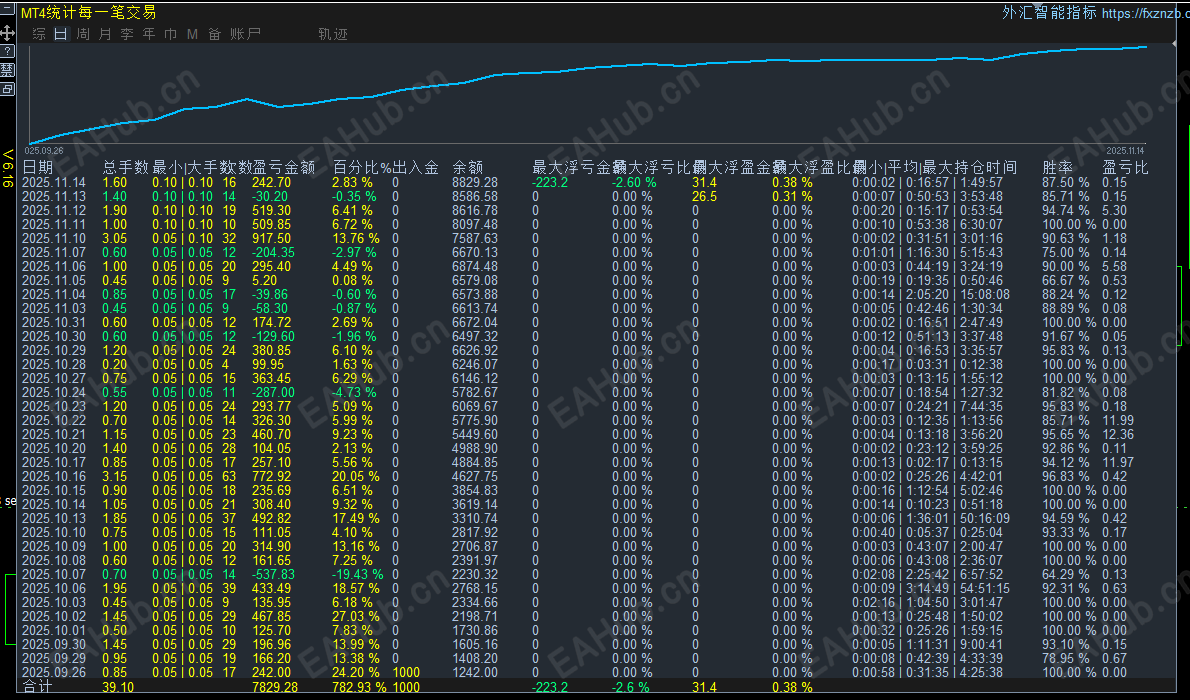This screenshot has height=700, width=1190.
Task: Open the 账户 account tab
Action: tap(245, 34)
